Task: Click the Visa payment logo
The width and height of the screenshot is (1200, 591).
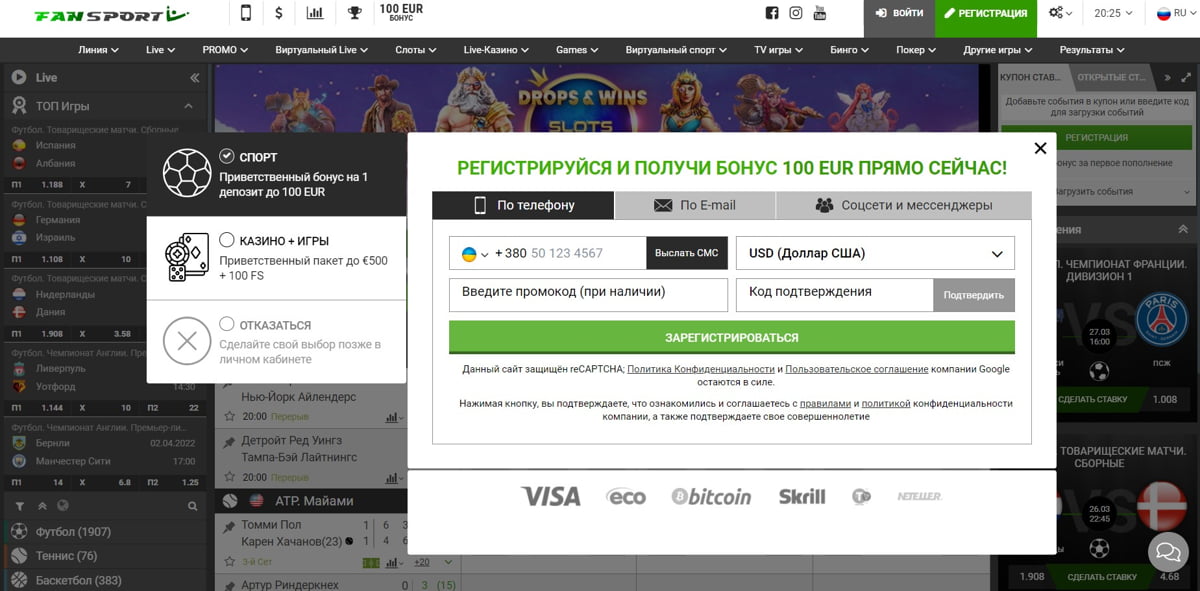Action: click(550, 496)
